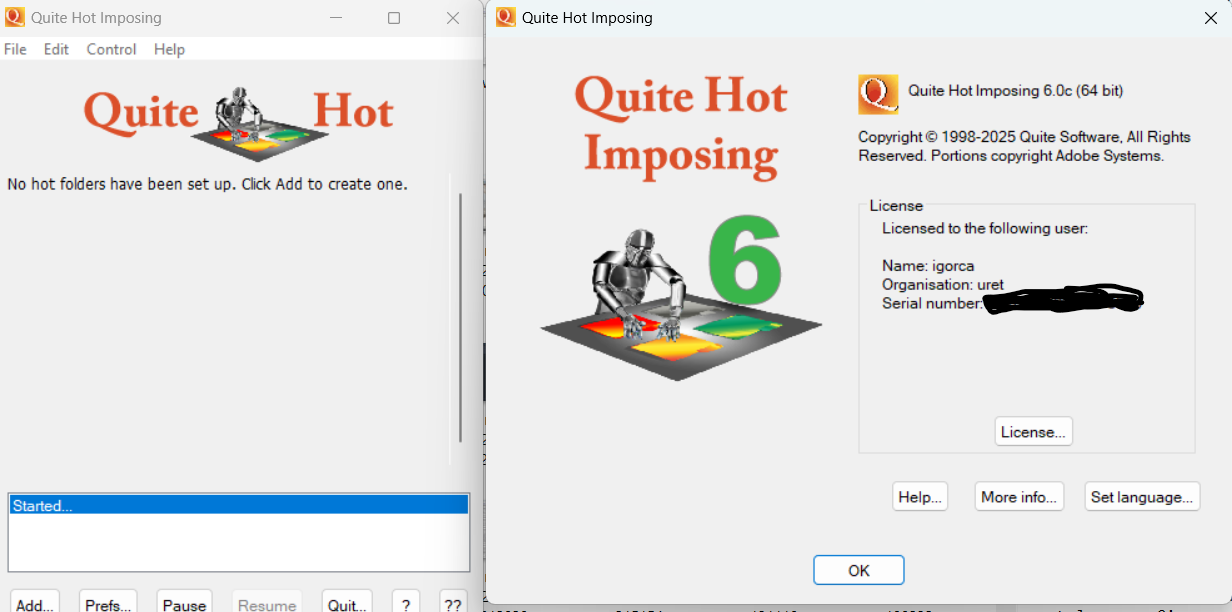Viewport: 1232px width, 612px height.
Task: Click the More info... button
Action: 1019,497
